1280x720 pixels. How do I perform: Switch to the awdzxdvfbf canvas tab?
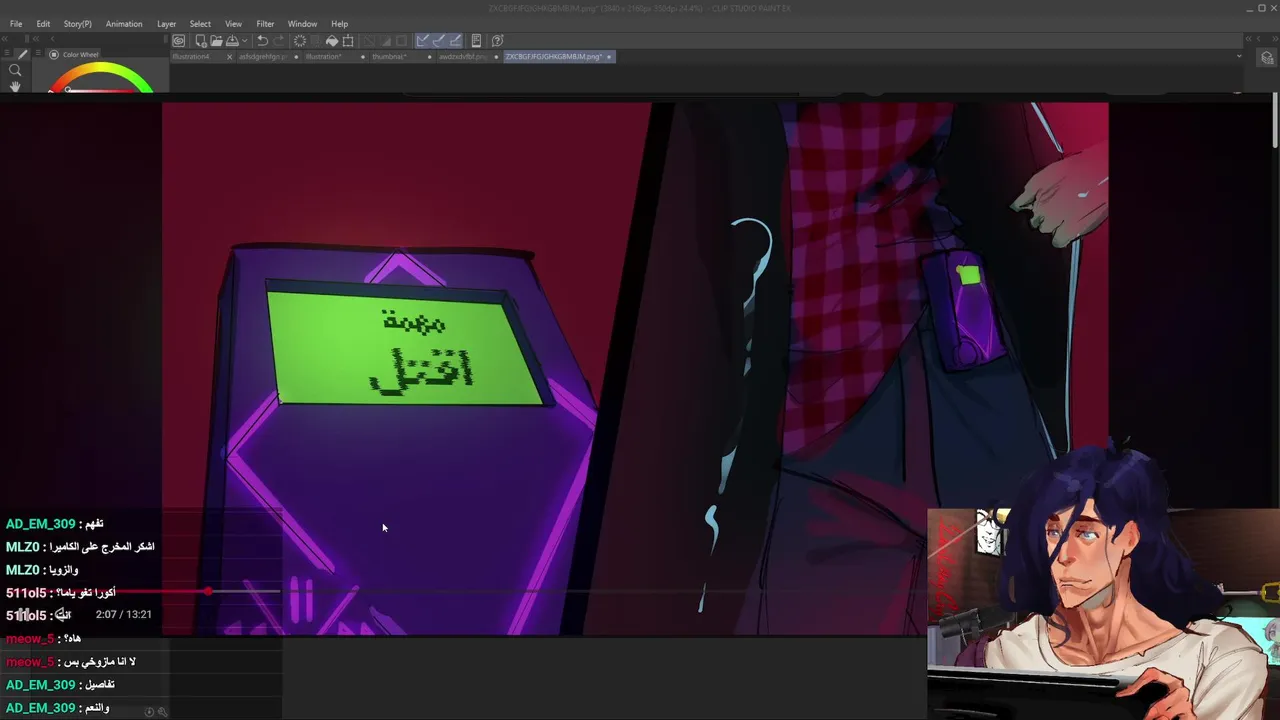coord(462,57)
